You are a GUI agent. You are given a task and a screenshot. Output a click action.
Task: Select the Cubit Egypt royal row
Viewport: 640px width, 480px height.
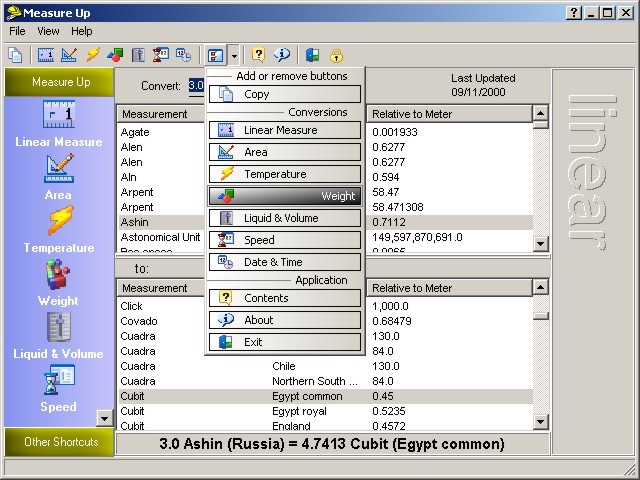(x=325, y=411)
